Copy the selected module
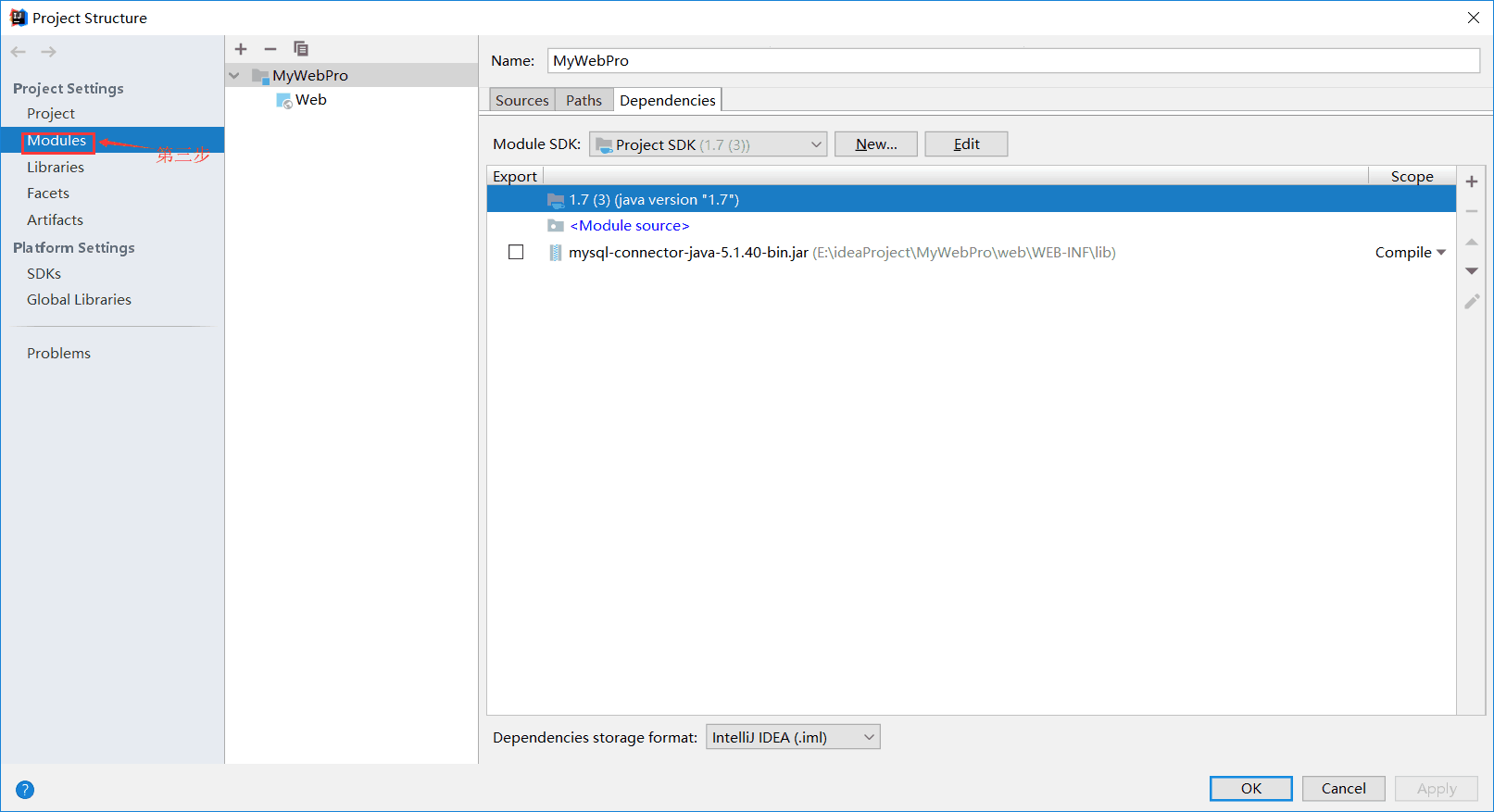1494x812 pixels. pos(301,49)
